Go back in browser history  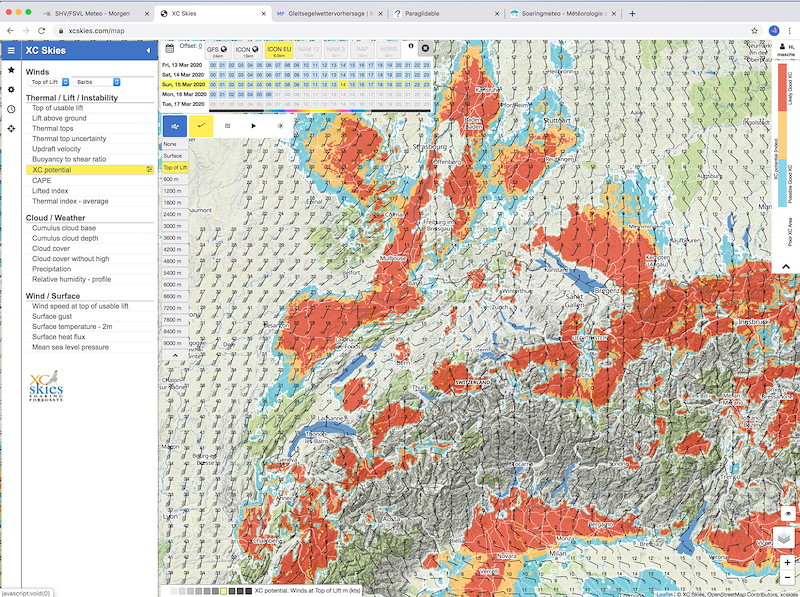point(10,31)
